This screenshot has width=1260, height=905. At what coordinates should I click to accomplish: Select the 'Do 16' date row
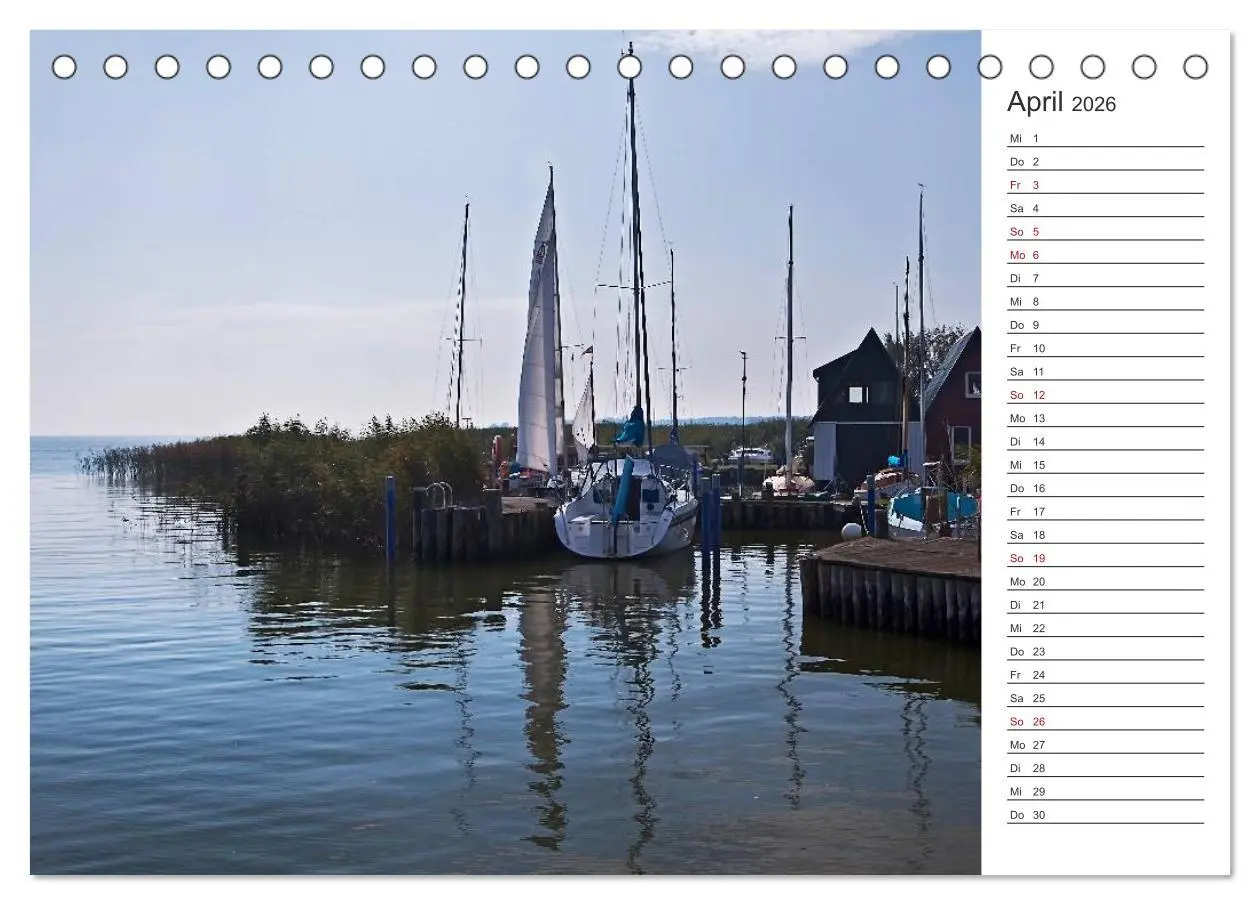[x=1105, y=488]
